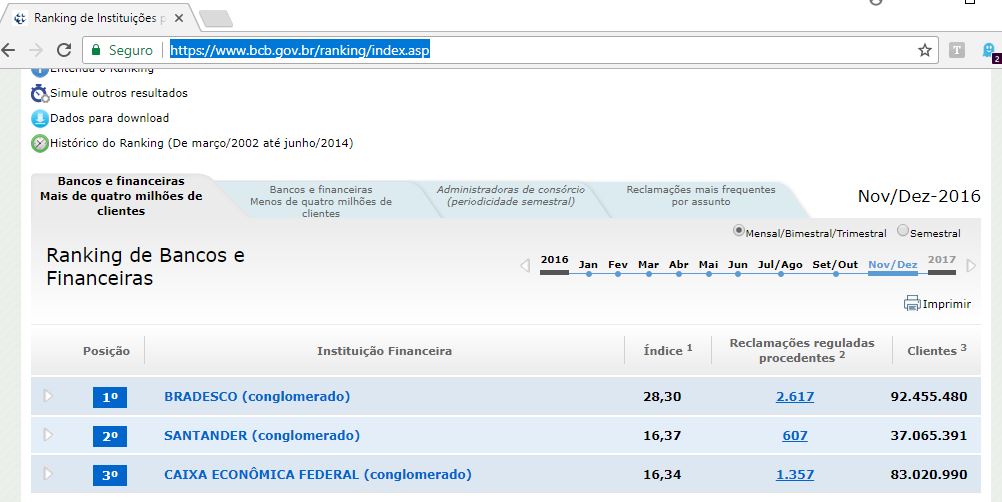
Task: Select year 2016 on timeline
Action: [x=554, y=260]
